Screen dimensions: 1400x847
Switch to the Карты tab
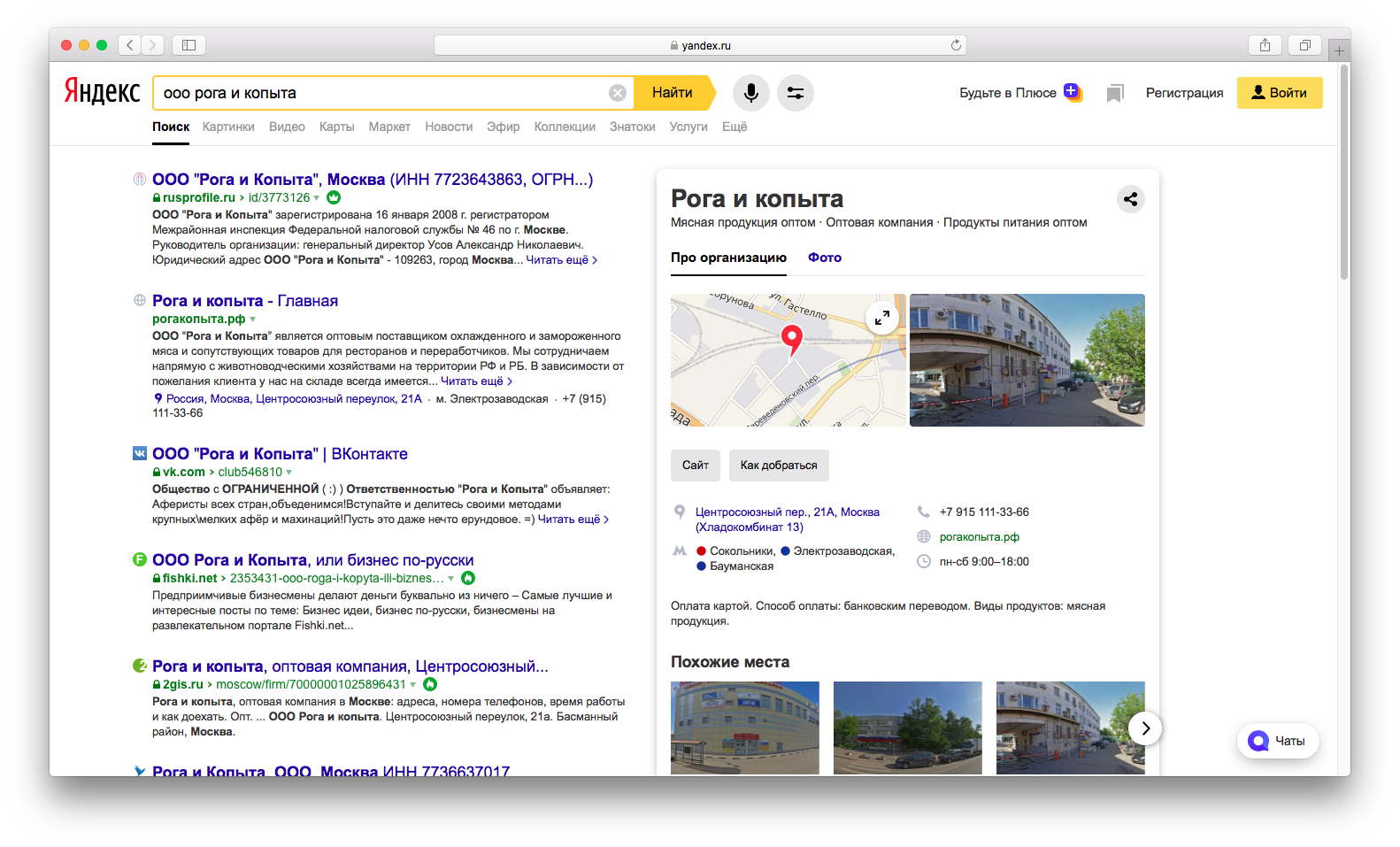coord(337,127)
